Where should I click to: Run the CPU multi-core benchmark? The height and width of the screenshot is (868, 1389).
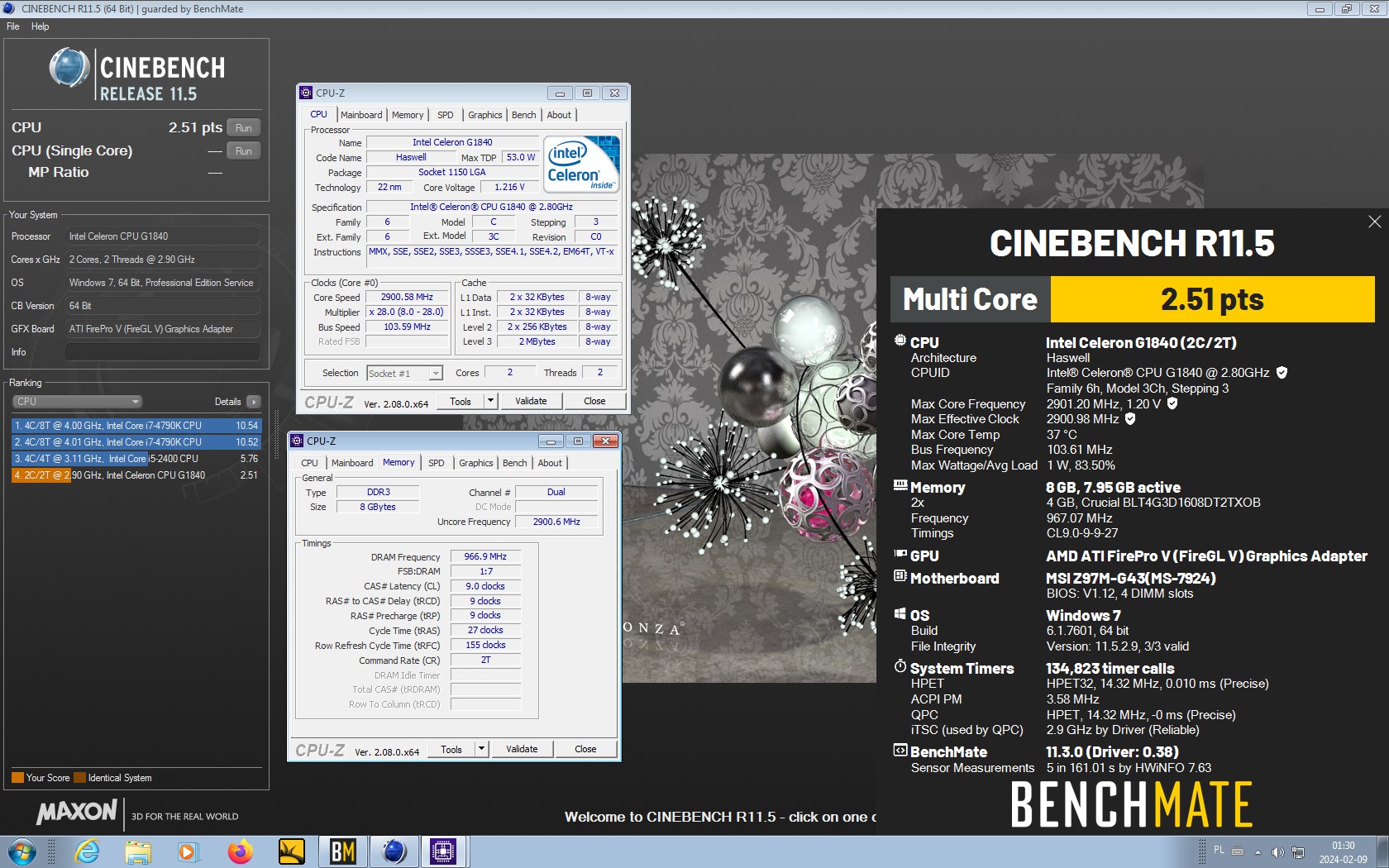[x=243, y=127]
